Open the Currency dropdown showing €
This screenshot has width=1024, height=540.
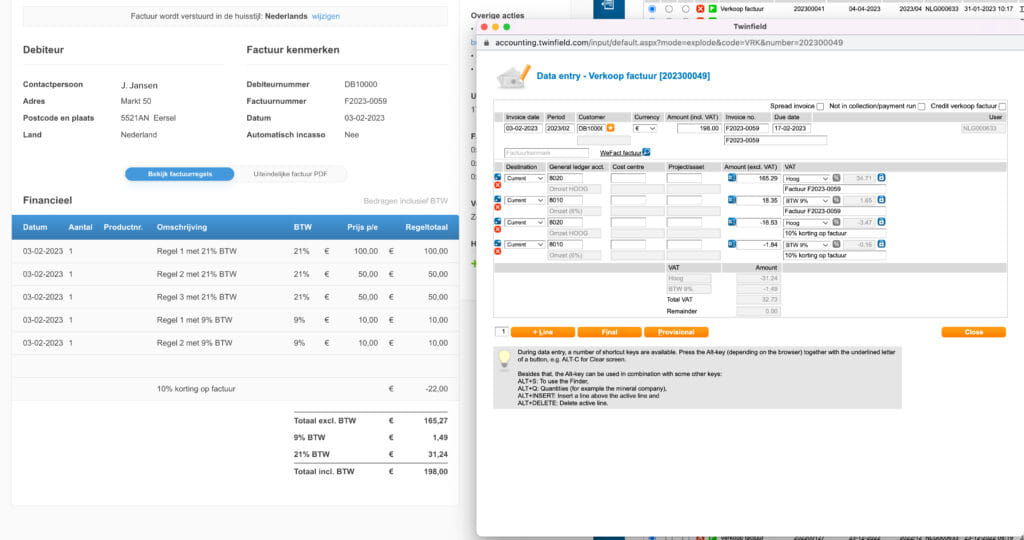tap(645, 128)
